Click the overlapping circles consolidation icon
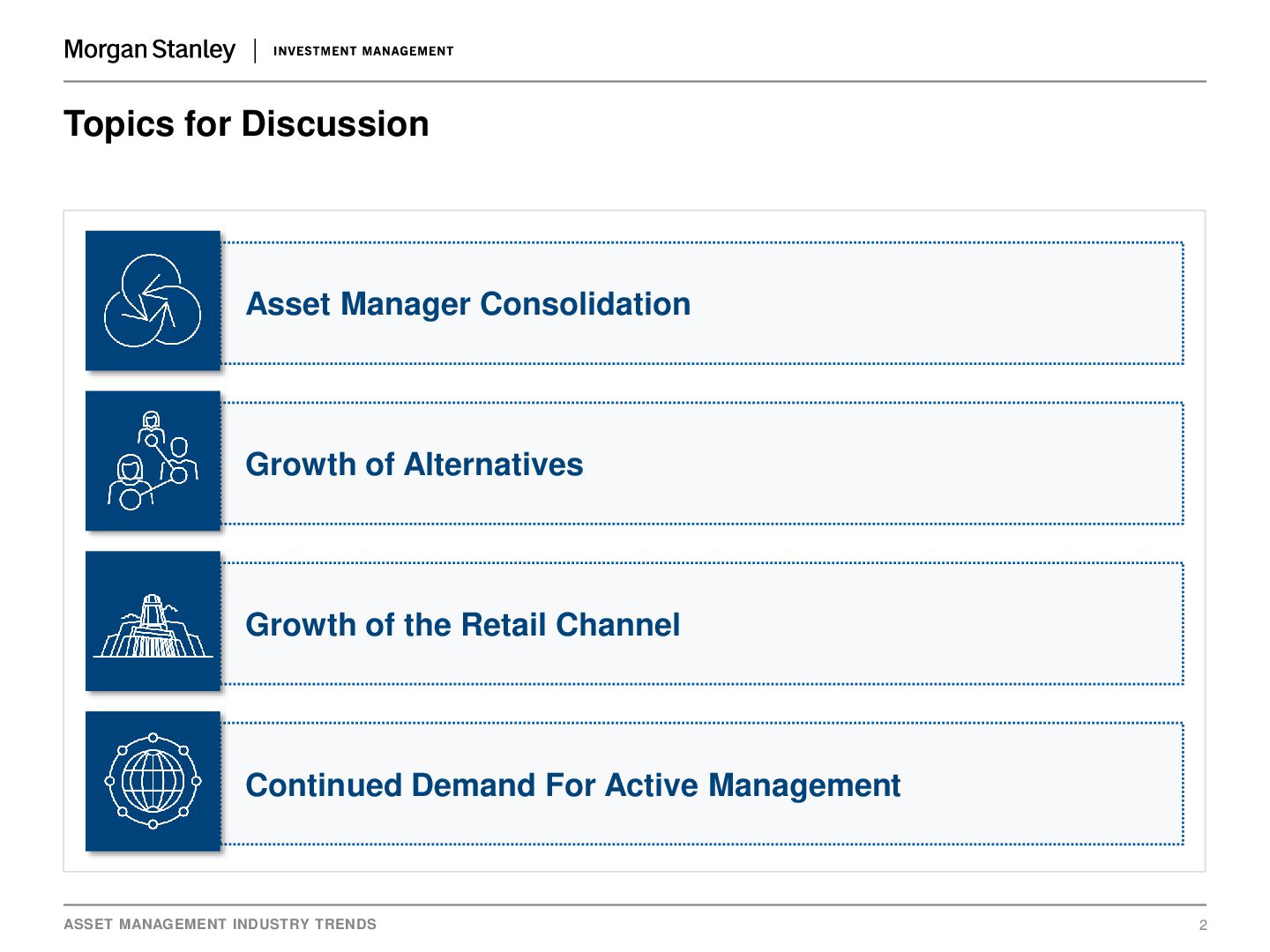This screenshot has height=952, width=1270. click(x=153, y=301)
